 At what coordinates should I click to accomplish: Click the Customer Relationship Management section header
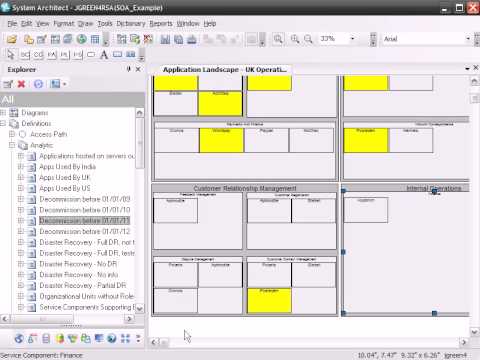click(245, 188)
